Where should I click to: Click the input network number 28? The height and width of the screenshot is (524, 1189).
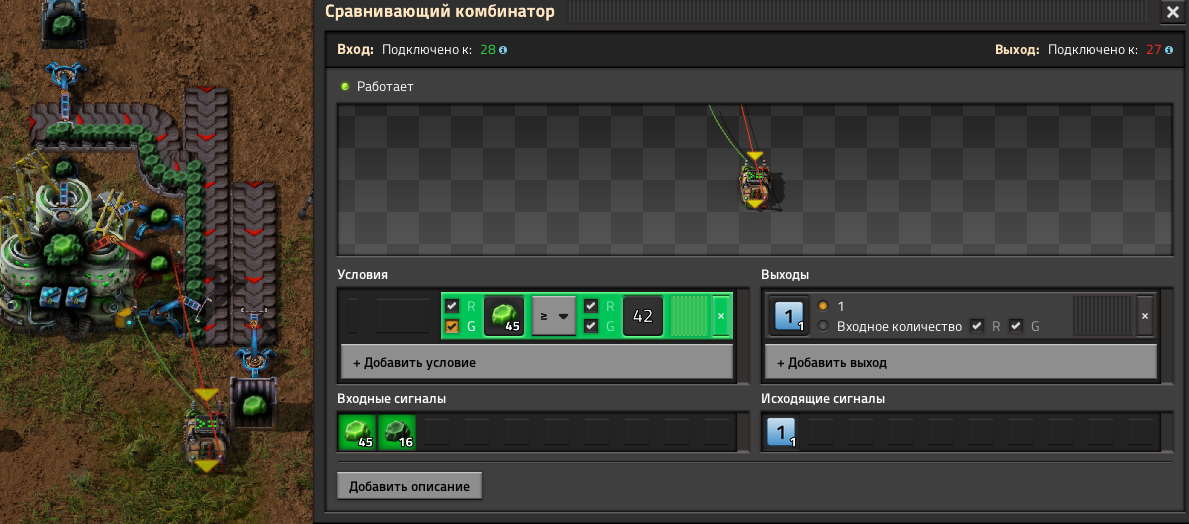[488, 50]
